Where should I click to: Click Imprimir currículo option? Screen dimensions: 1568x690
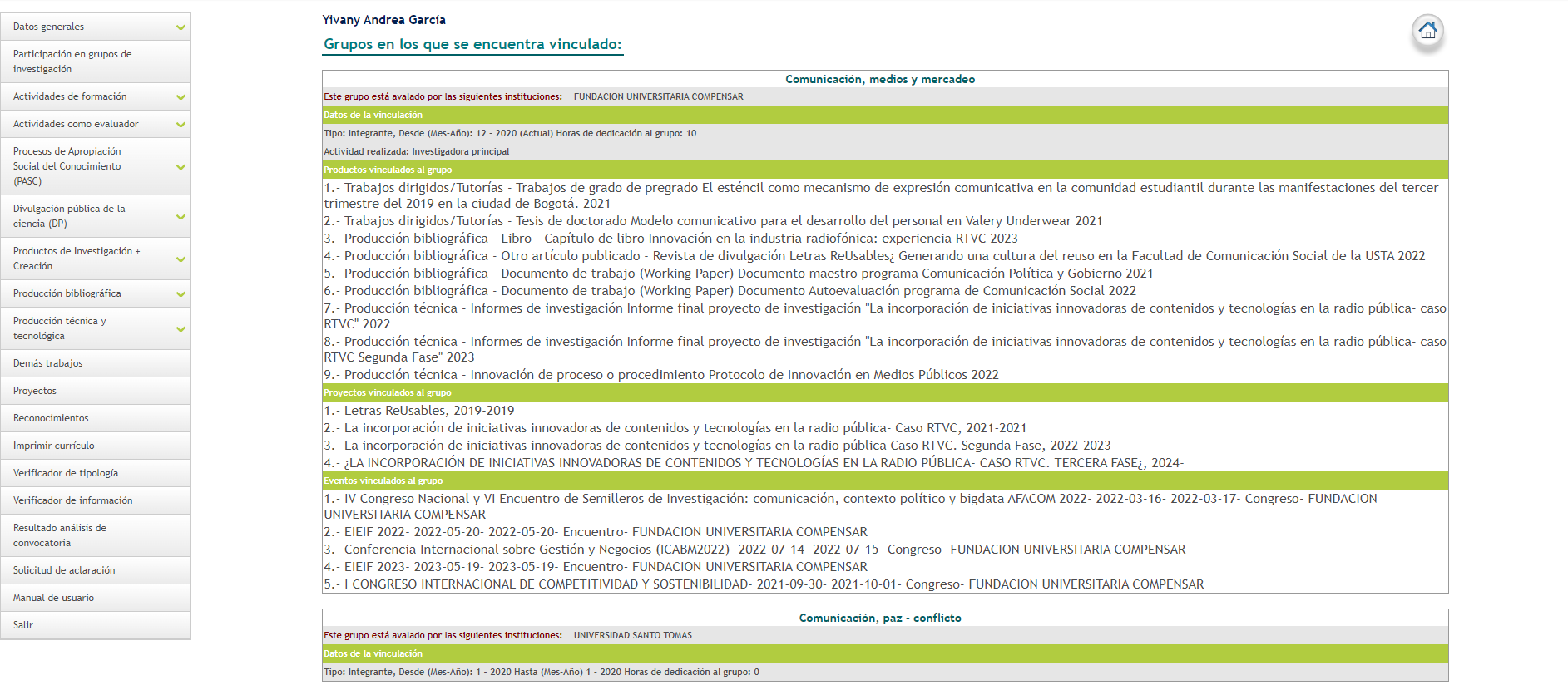tap(54, 446)
